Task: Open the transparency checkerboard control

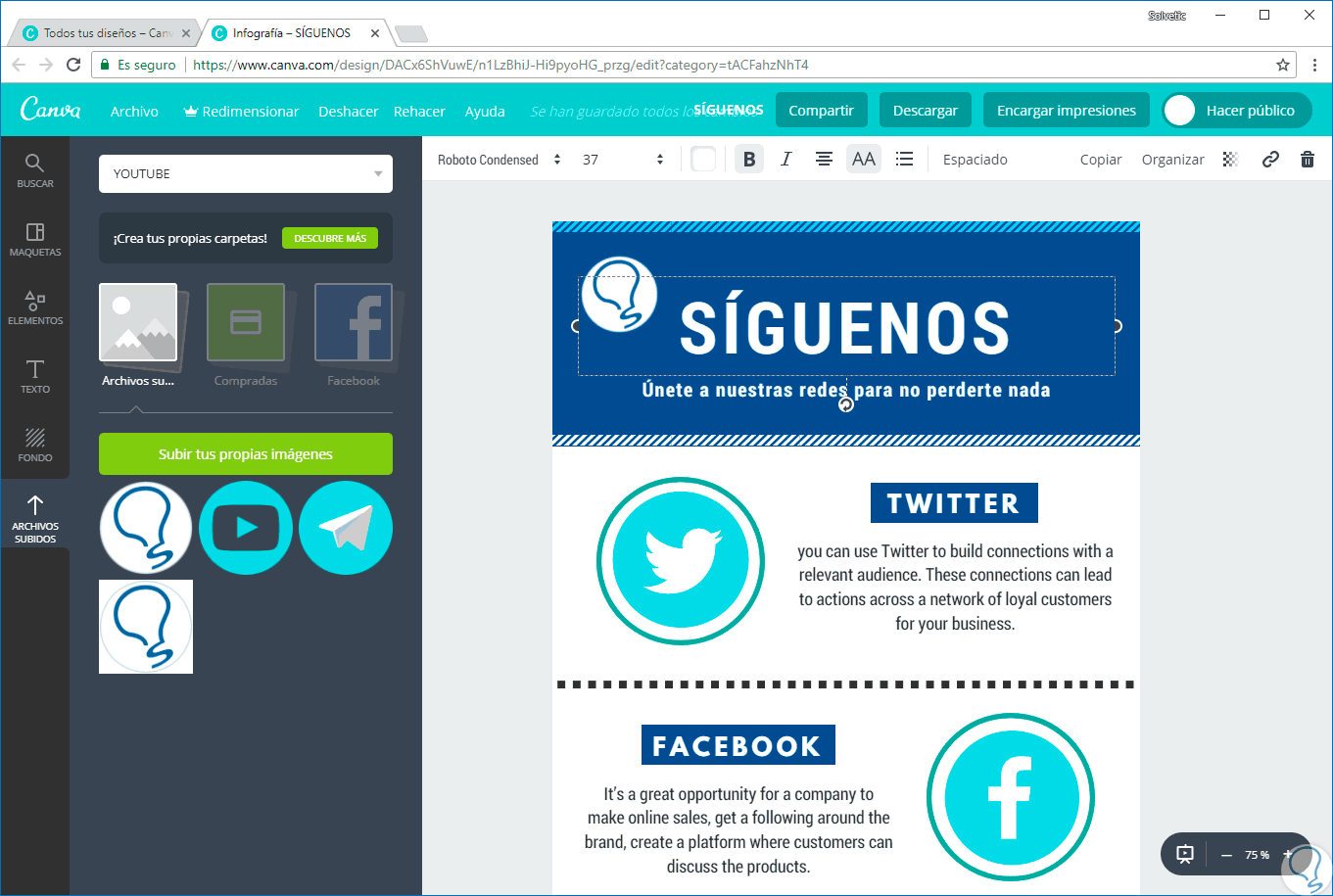Action: coord(1231,160)
